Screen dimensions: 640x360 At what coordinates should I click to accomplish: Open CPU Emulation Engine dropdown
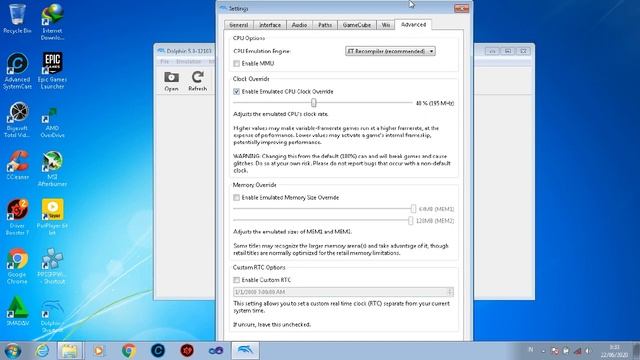390,51
